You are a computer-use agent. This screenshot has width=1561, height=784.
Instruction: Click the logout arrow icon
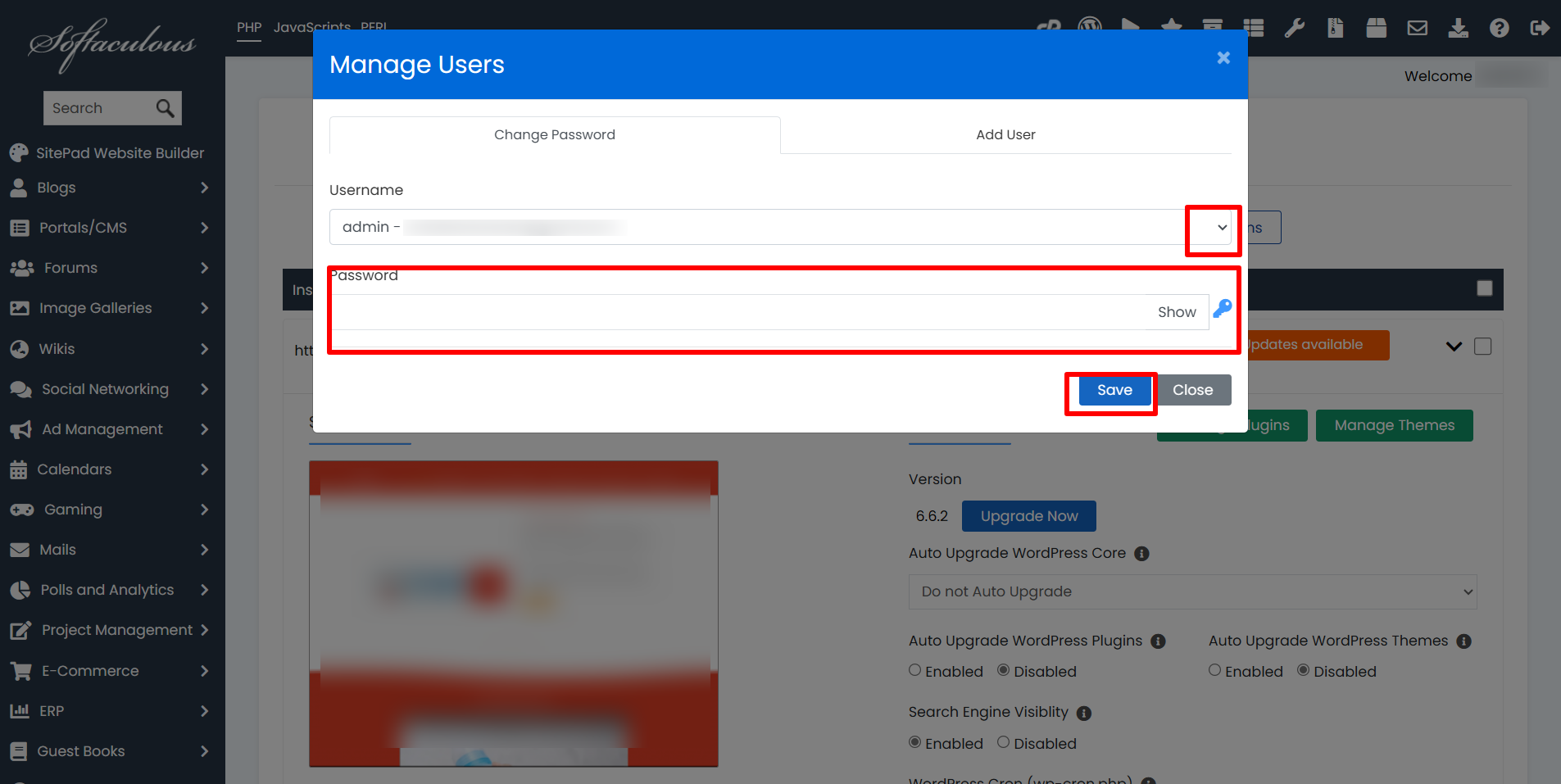pyautogui.click(x=1540, y=29)
